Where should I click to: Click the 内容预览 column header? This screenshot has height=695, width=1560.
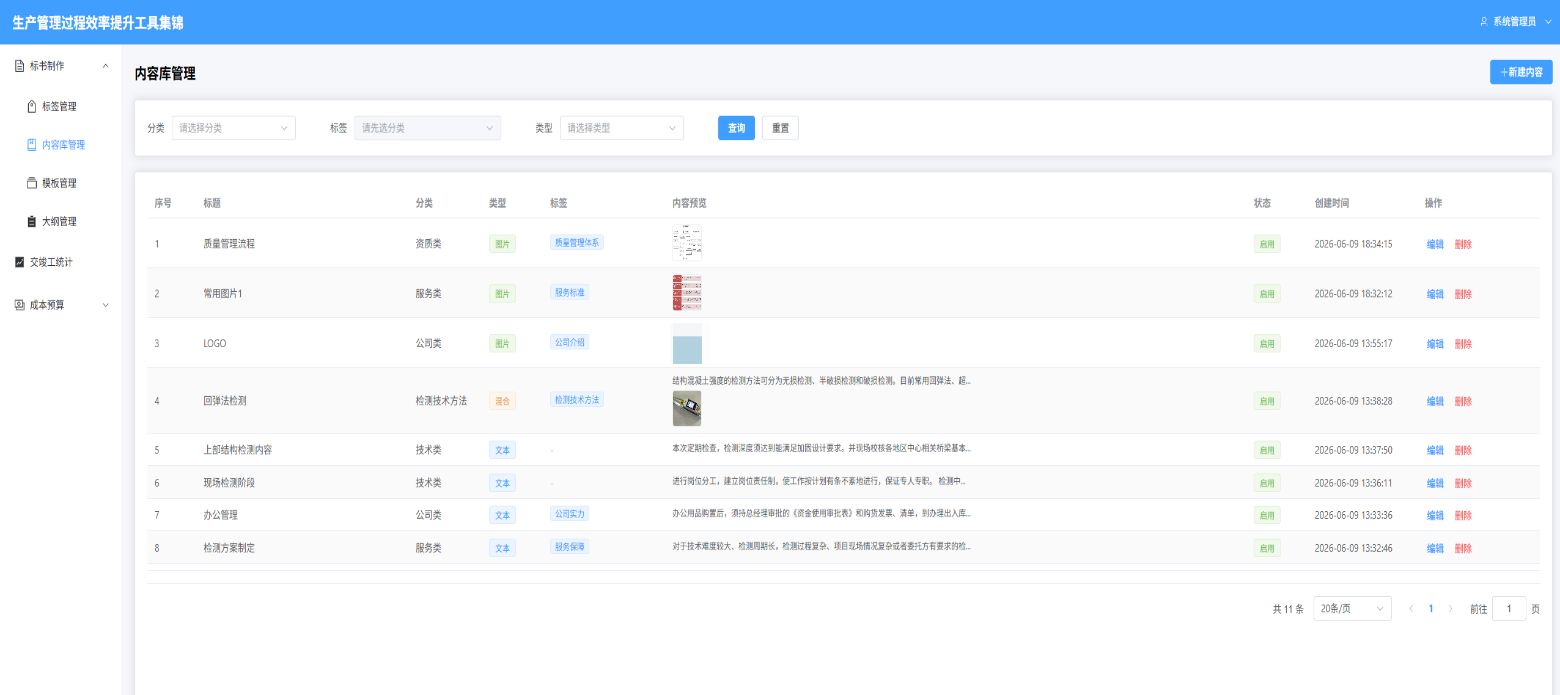pos(689,203)
